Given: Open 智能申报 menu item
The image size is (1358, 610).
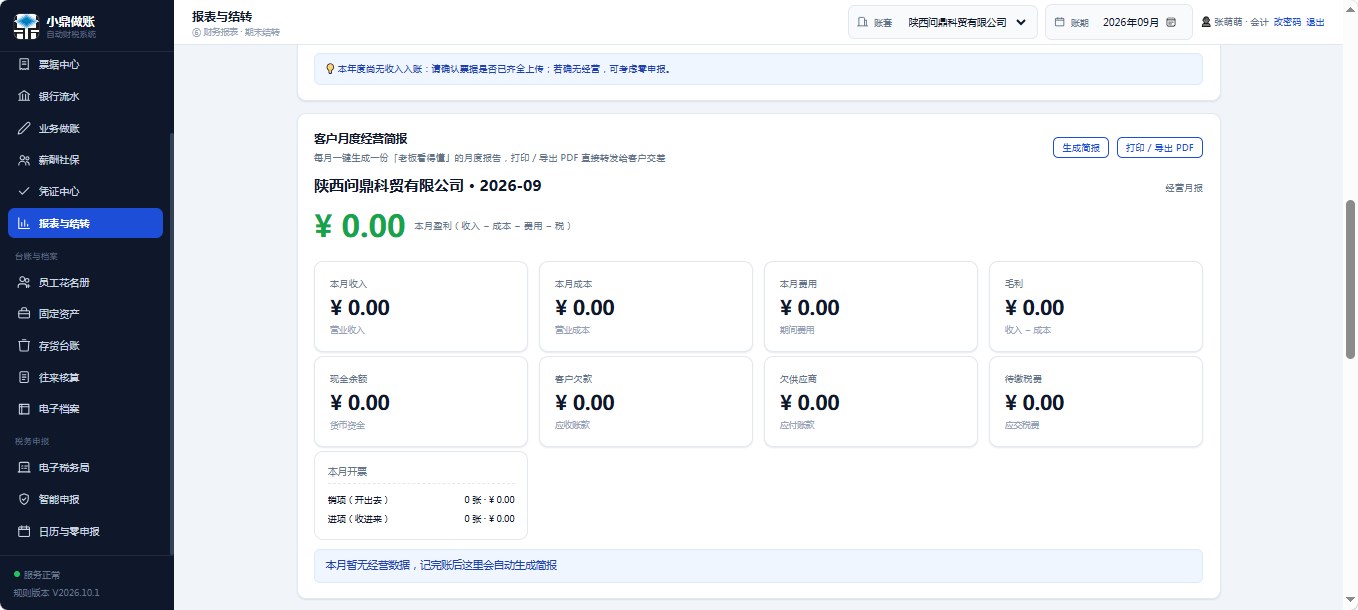Looking at the screenshot, I should tap(85, 499).
